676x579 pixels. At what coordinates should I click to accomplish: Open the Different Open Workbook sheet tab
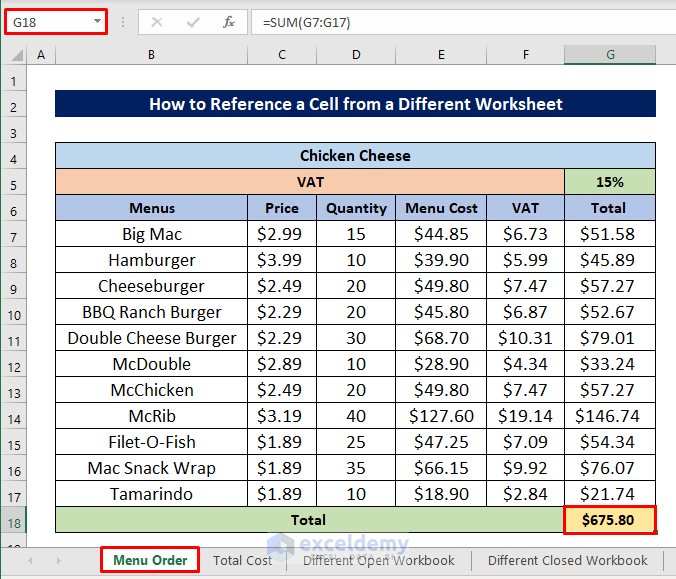tap(379, 560)
